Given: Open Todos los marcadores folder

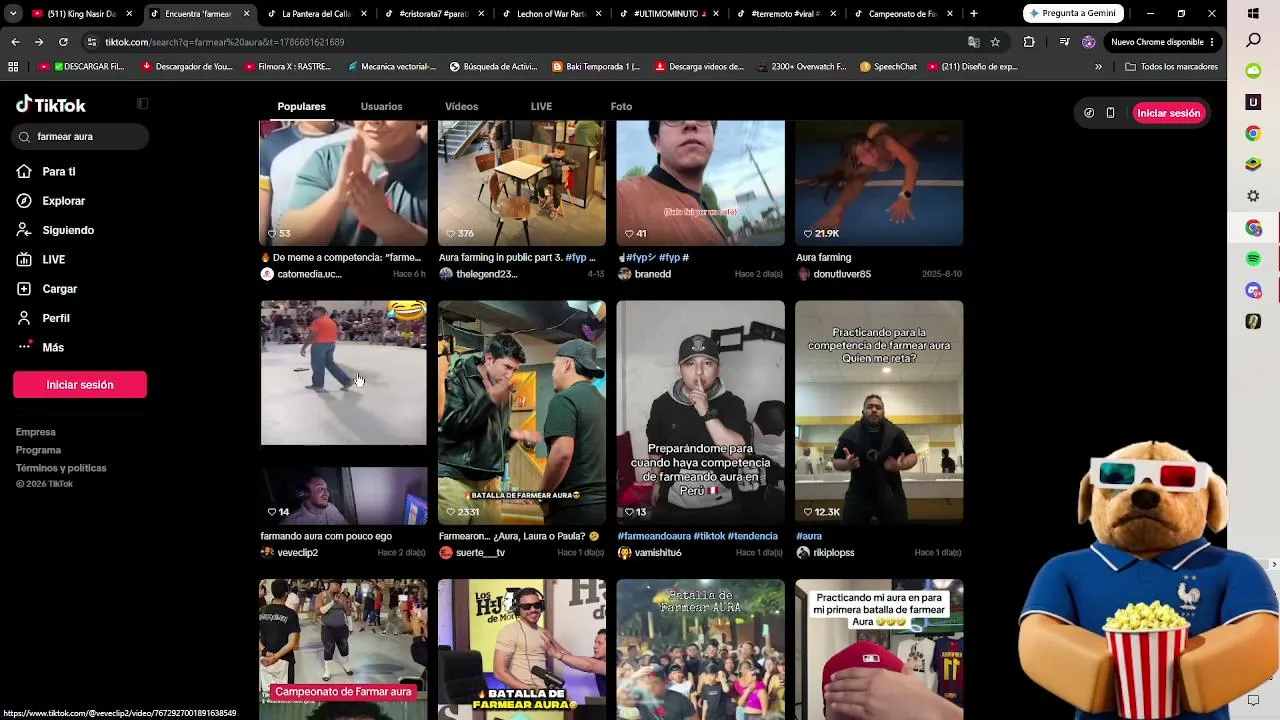Looking at the screenshot, I should [x=1171, y=67].
